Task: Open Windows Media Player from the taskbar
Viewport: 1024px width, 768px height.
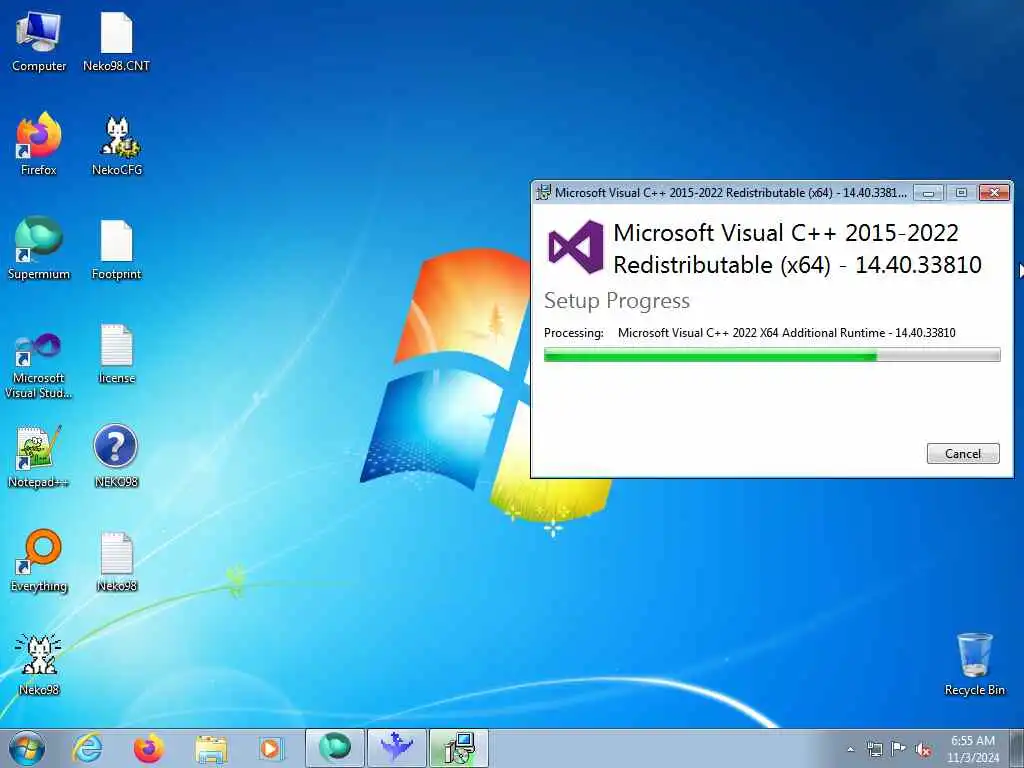Action: 271,748
